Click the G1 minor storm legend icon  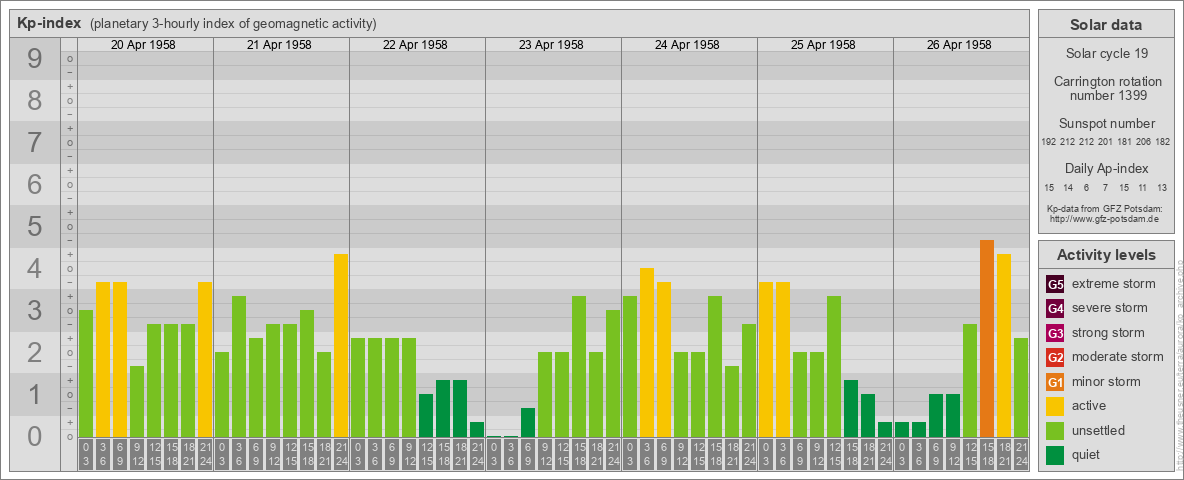(x=1055, y=382)
